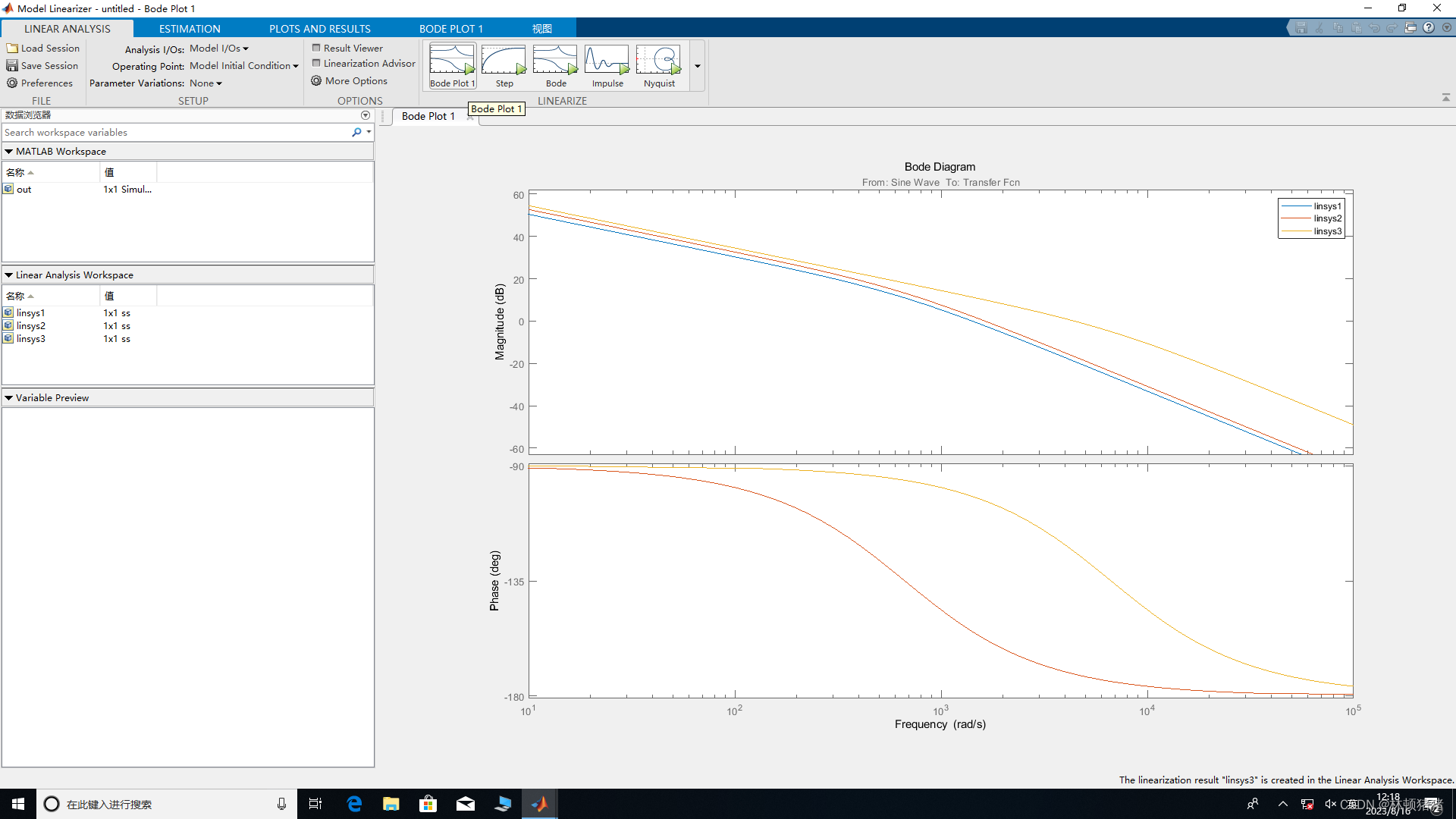Collapse the MATLAB Workspace section
Image resolution: width=1456 pixels, height=819 pixels.
coord(9,152)
